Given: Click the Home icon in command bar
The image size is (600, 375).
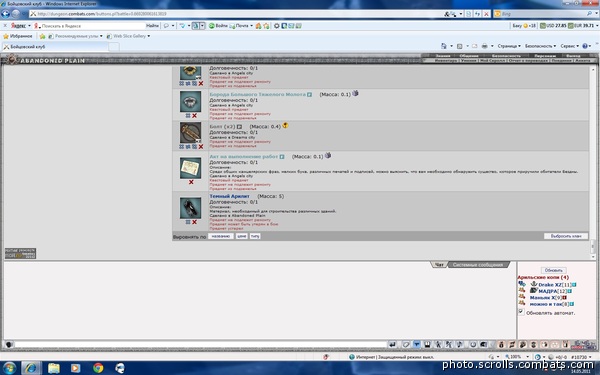Looking at the screenshot, I should (x=444, y=46).
